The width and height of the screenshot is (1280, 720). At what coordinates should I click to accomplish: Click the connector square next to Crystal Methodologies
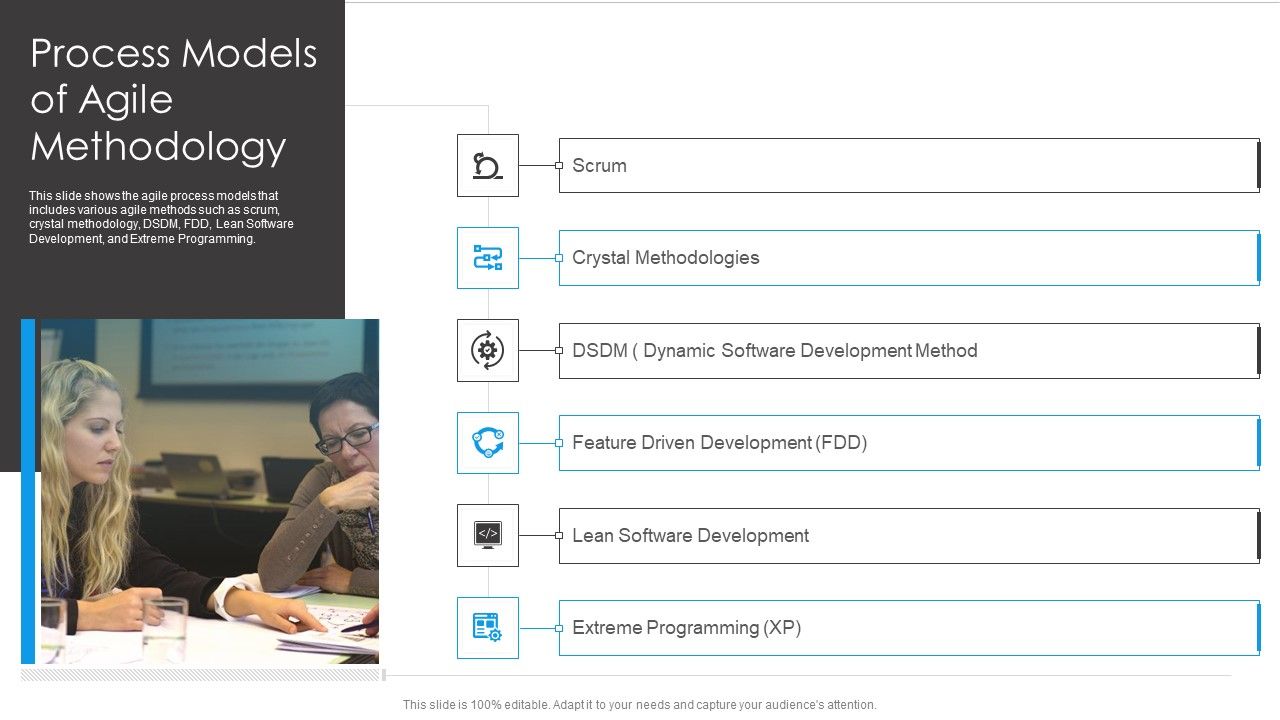click(x=558, y=257)
